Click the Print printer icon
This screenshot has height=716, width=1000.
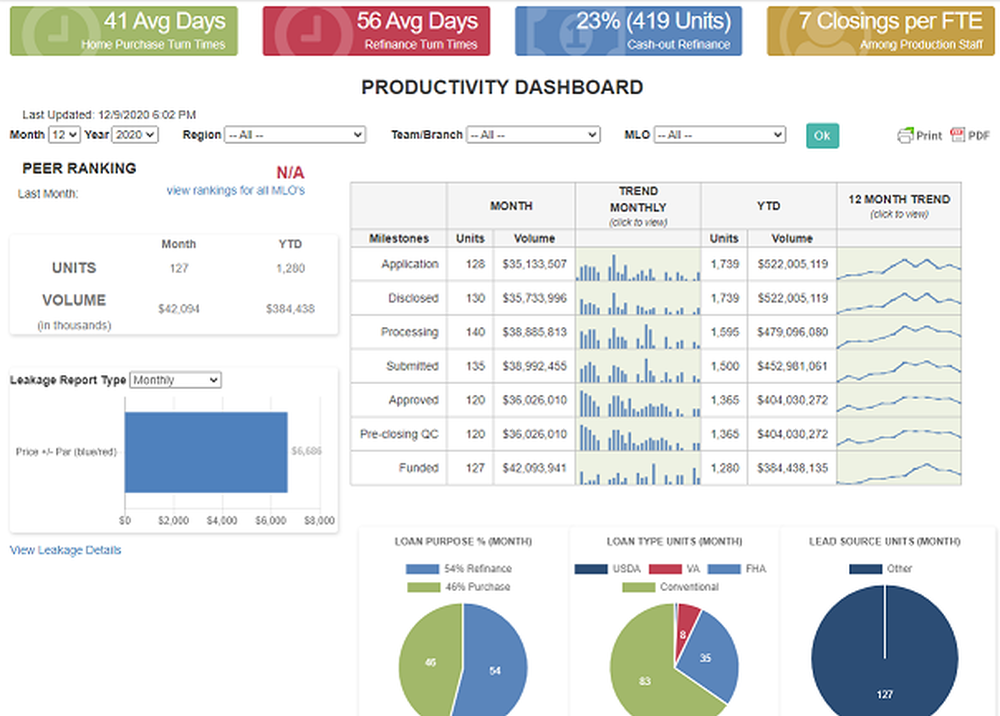[905, 135]
